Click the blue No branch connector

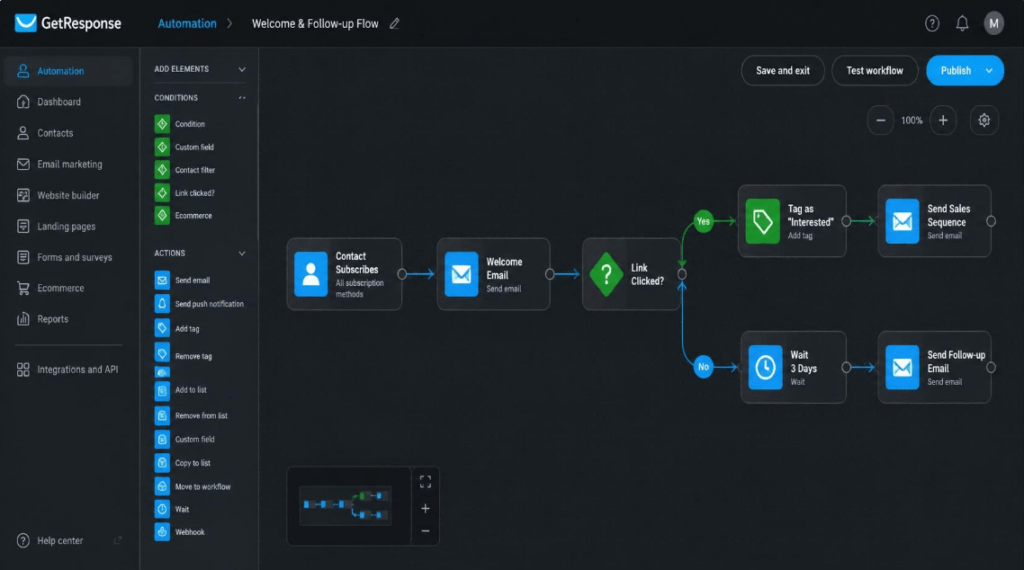(x=703, y=367)
